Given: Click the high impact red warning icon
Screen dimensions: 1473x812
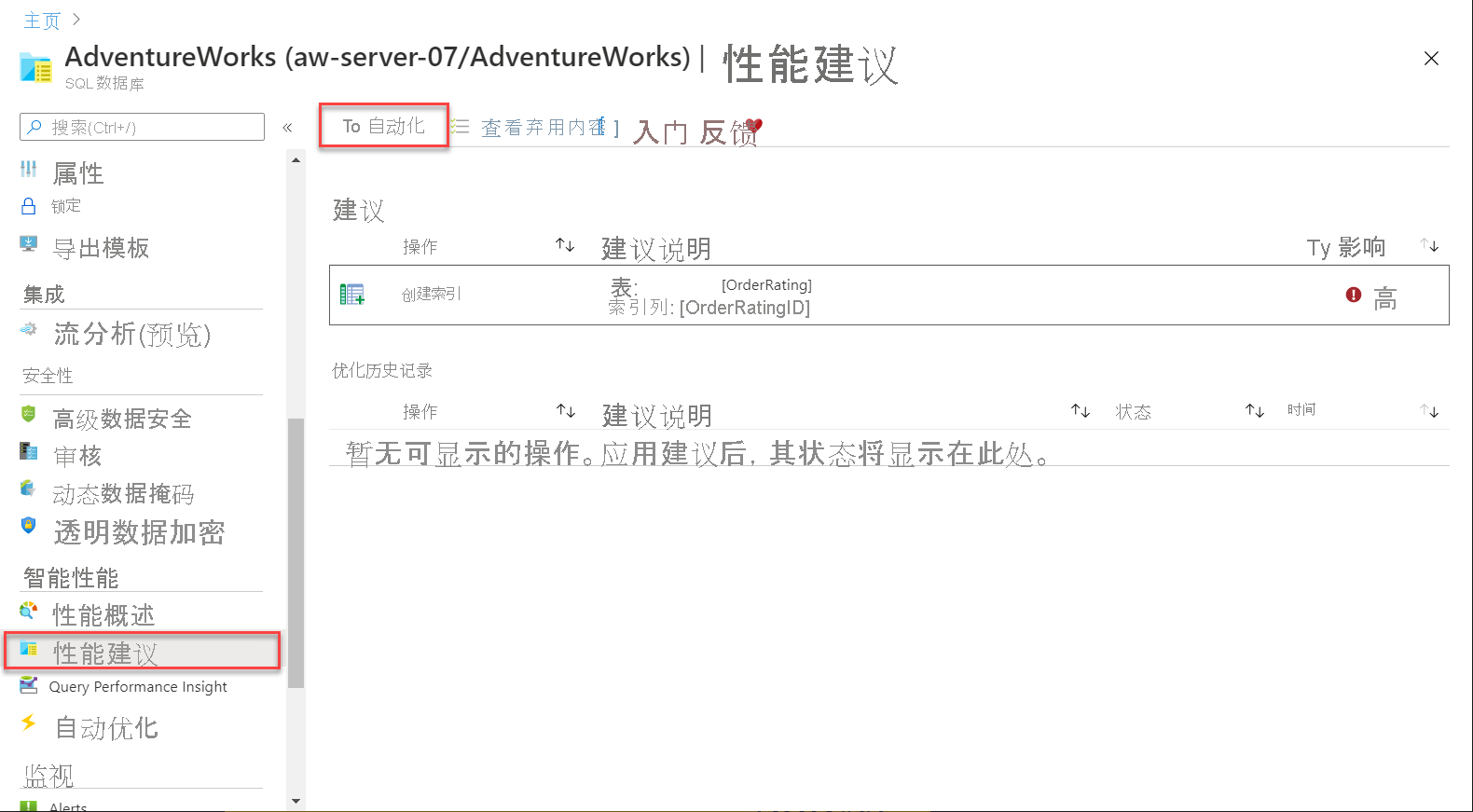Looking at the screenshot, I should point(1354,295).
